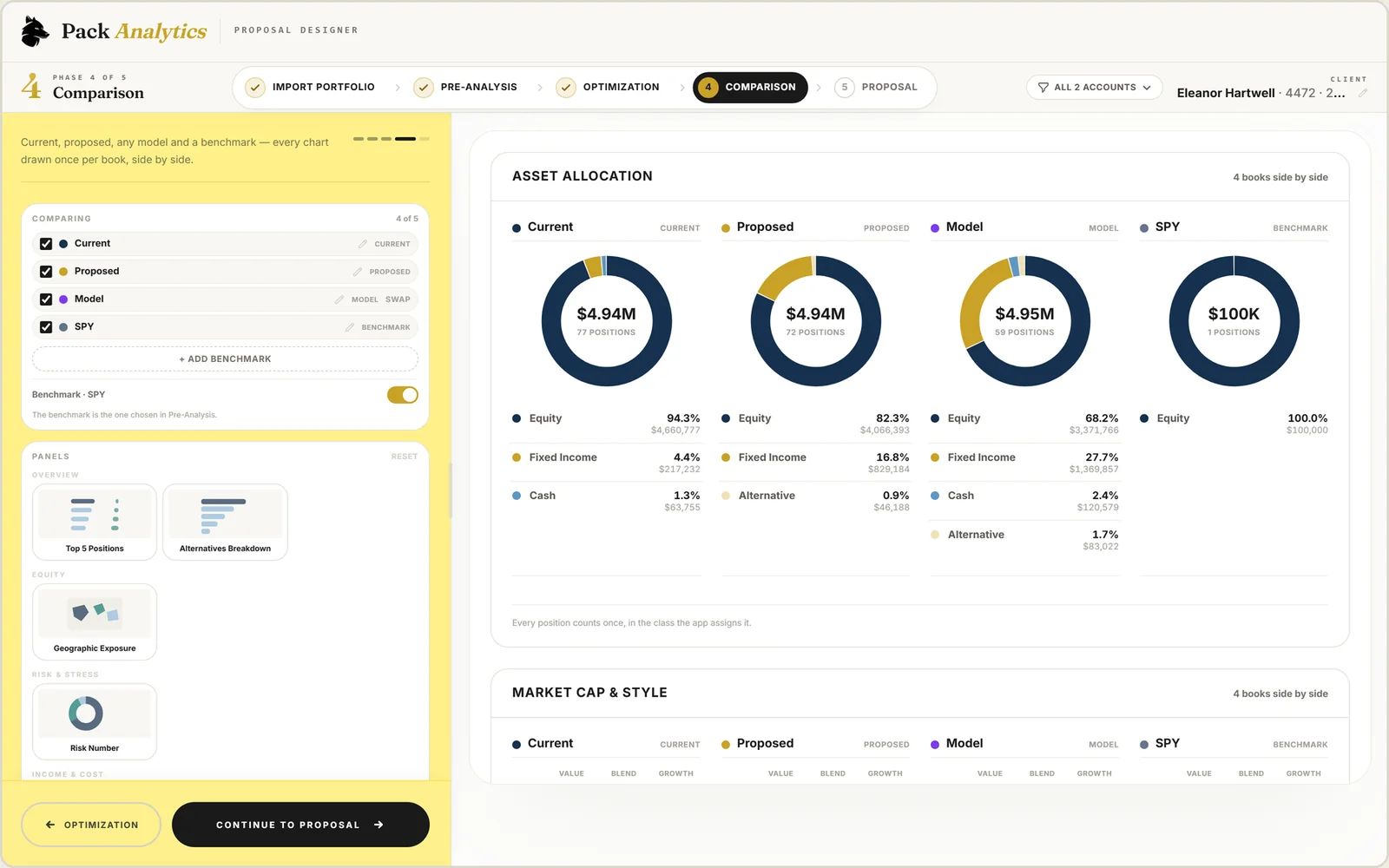1389x868 pixels.
Task: Add the Top 5 Positions panel
Action: 95,522
